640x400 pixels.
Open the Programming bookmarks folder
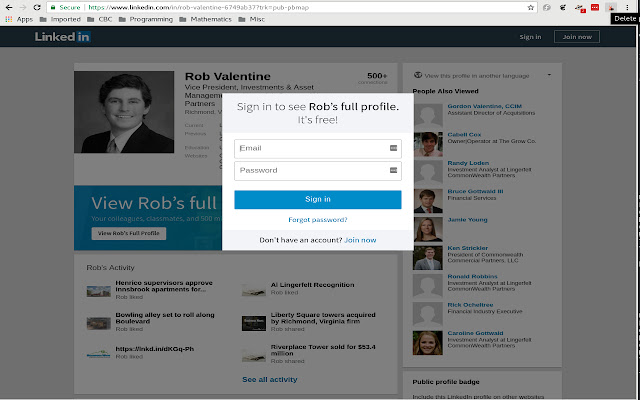pos(146,19)
